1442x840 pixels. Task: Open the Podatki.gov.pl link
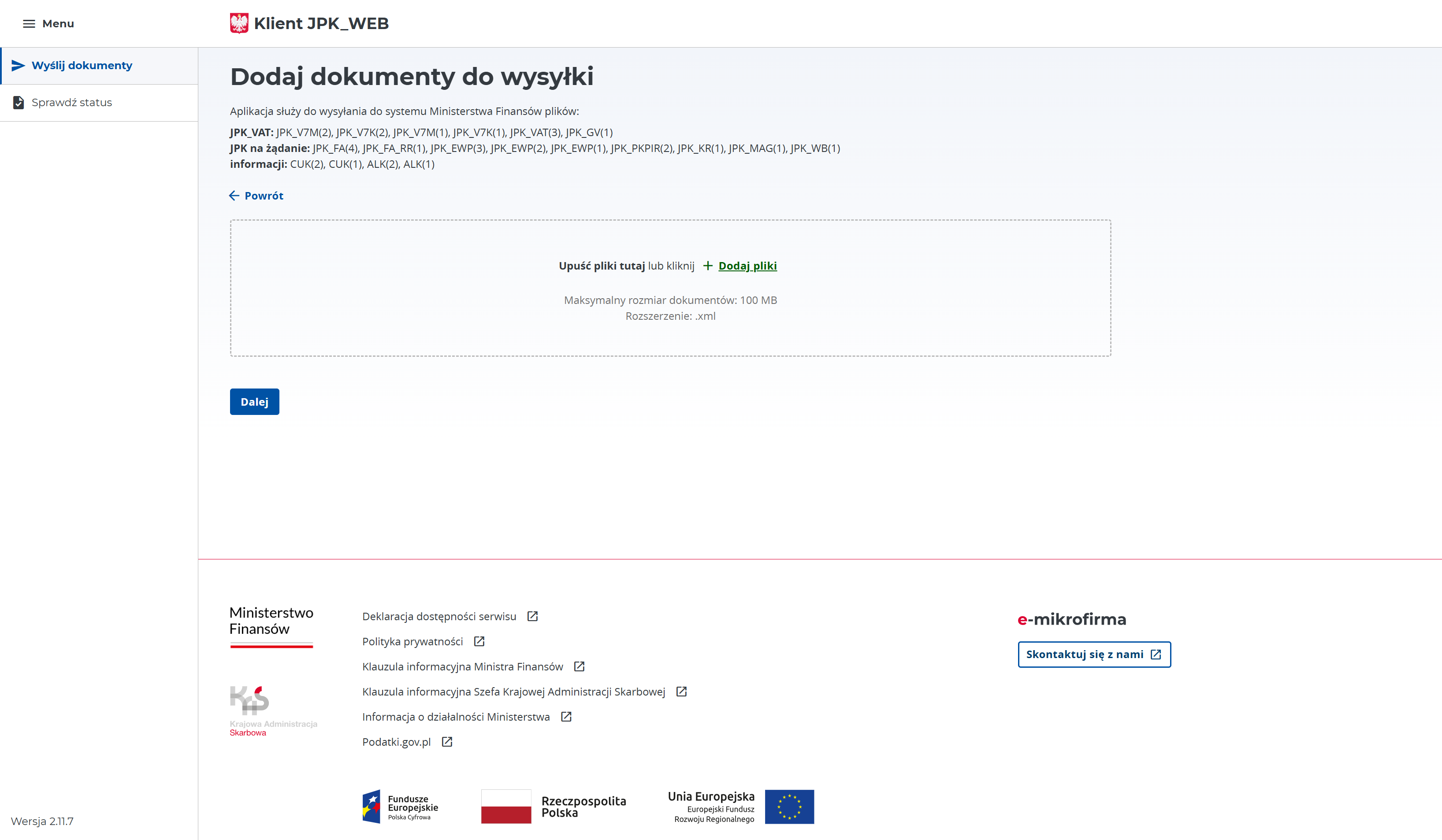[x=396, y=742]
